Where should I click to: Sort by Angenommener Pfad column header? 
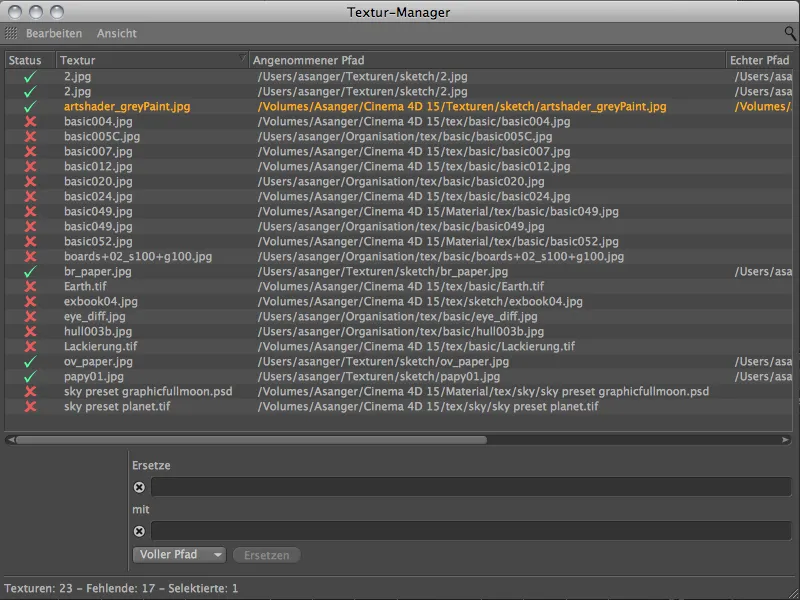point(487,60)
